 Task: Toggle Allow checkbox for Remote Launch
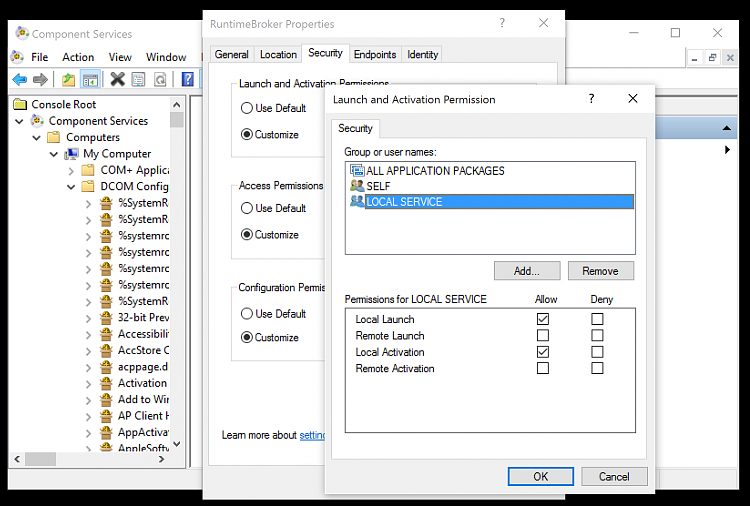[542, 335]
